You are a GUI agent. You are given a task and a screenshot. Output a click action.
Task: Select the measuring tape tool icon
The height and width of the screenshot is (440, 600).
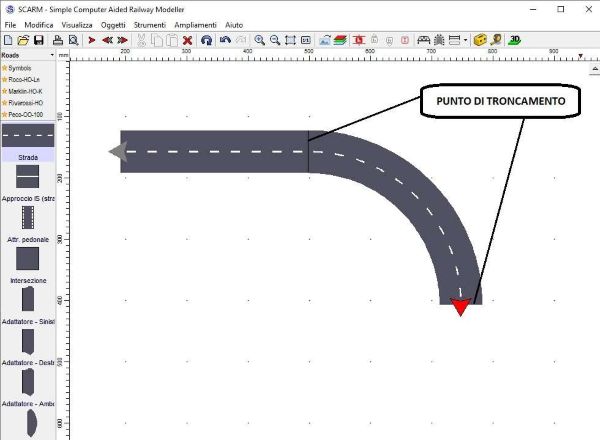496,40
